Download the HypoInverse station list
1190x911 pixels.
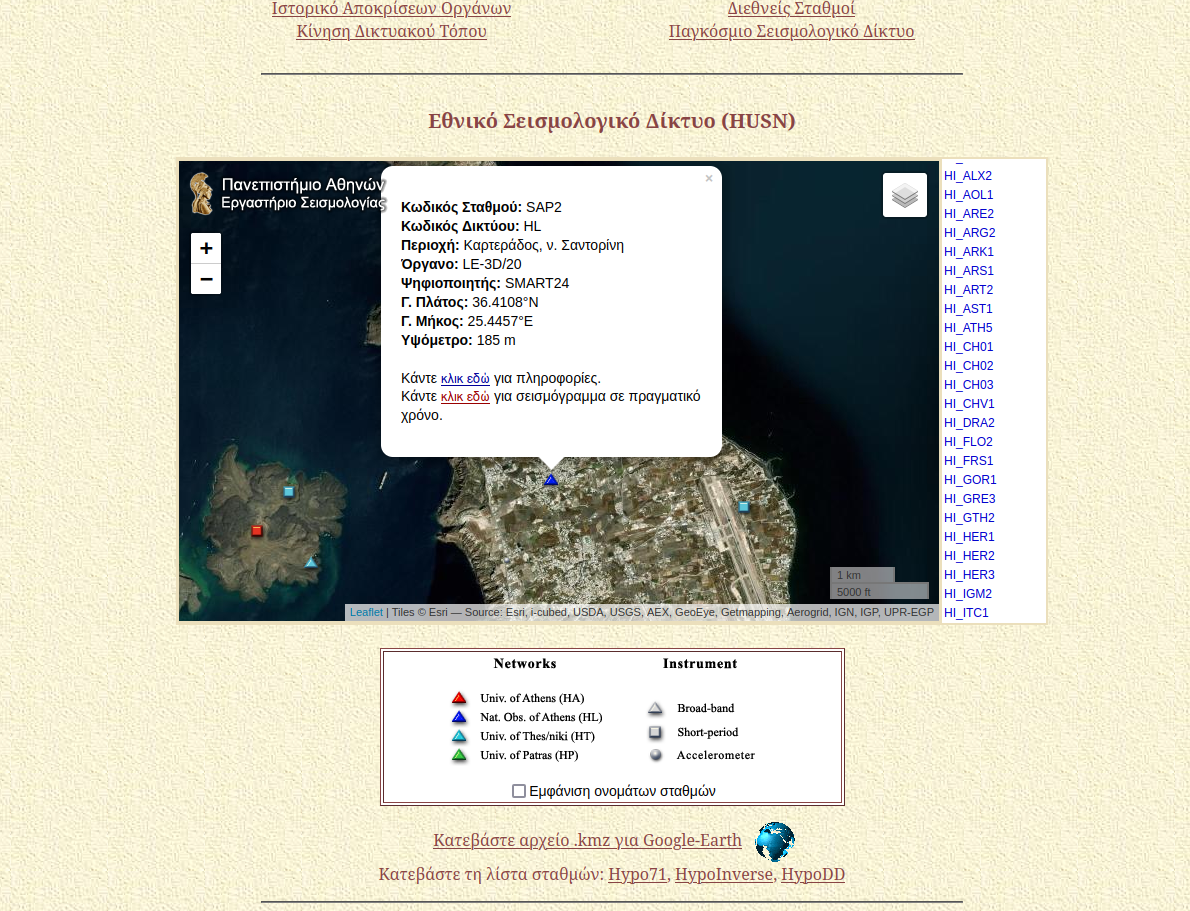coord(724,875)
